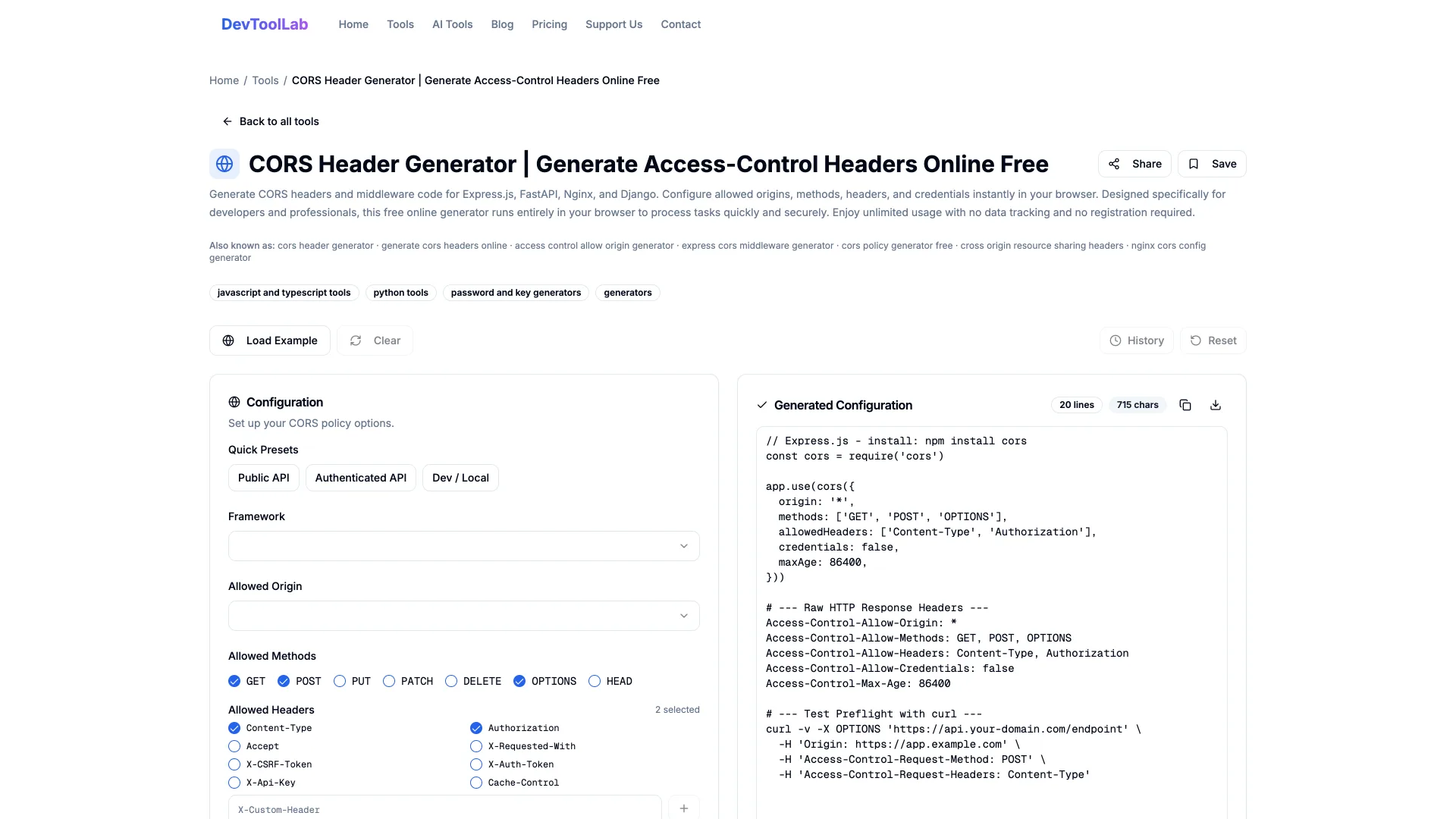1456x819 pixels.
Task: Check the X-Requested-With header
Action: point(476,746)
